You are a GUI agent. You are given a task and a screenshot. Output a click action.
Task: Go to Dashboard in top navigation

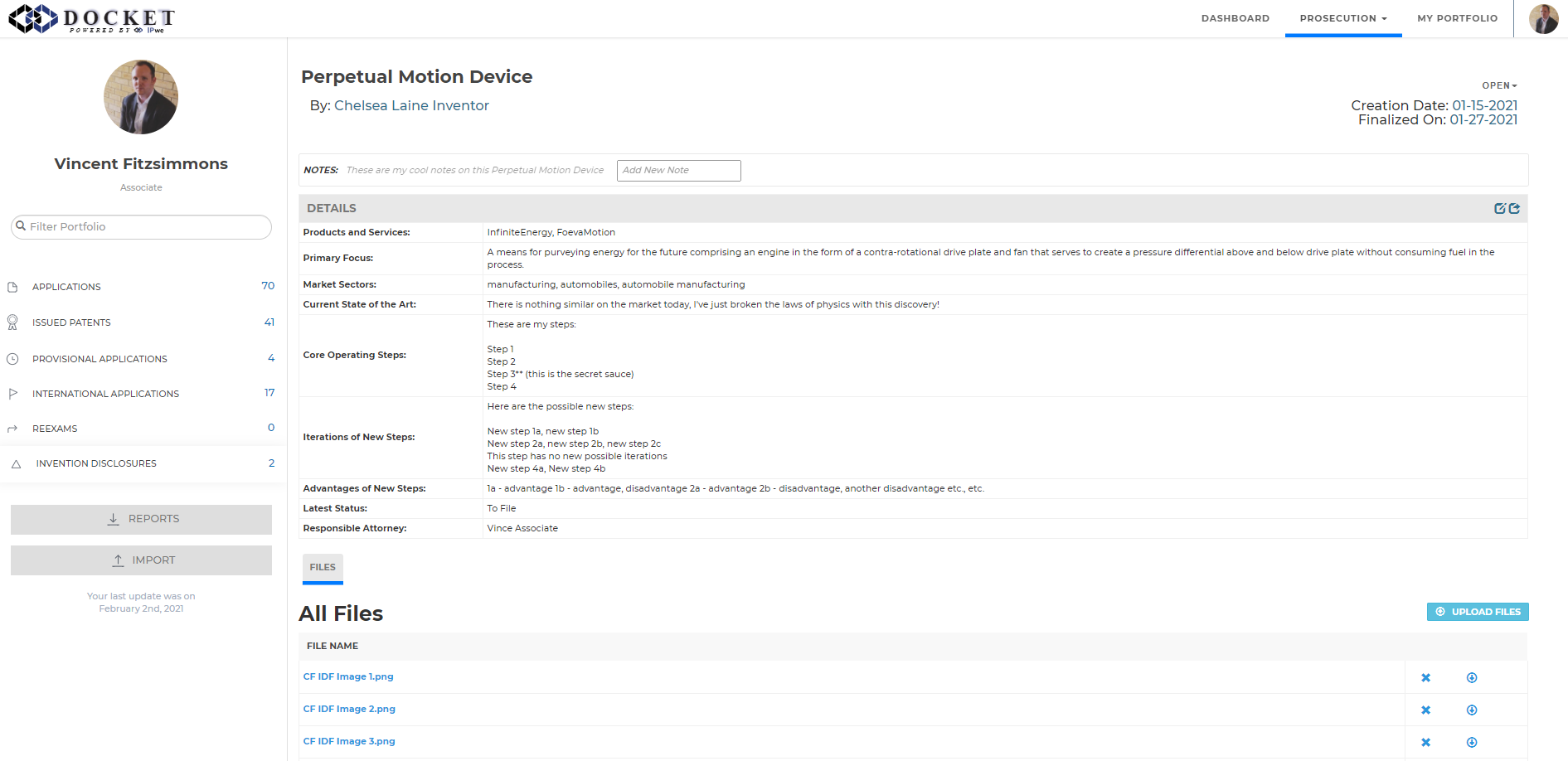(x=1235, y=18)
